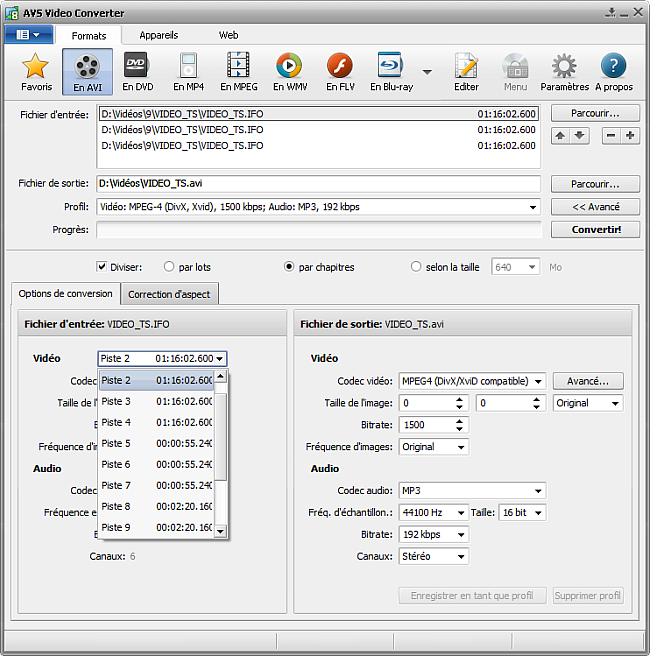Click Parcourir next to Fichier de sortie
Viewport: 650px width, 656px height.
(x=595, y=184)
